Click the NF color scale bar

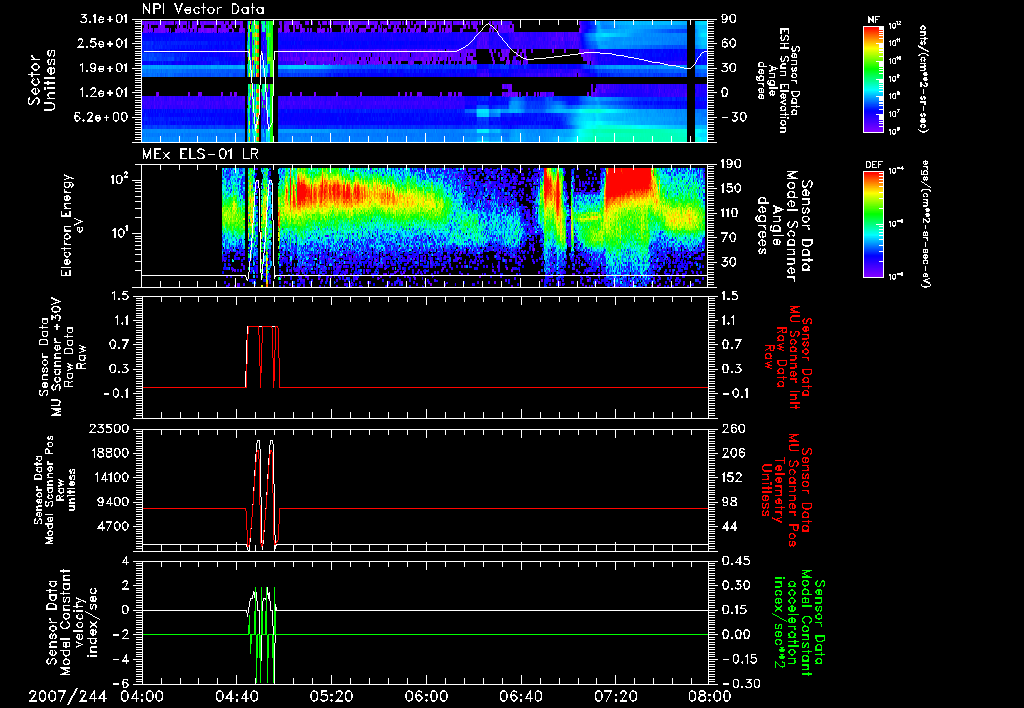coord(873,79)
